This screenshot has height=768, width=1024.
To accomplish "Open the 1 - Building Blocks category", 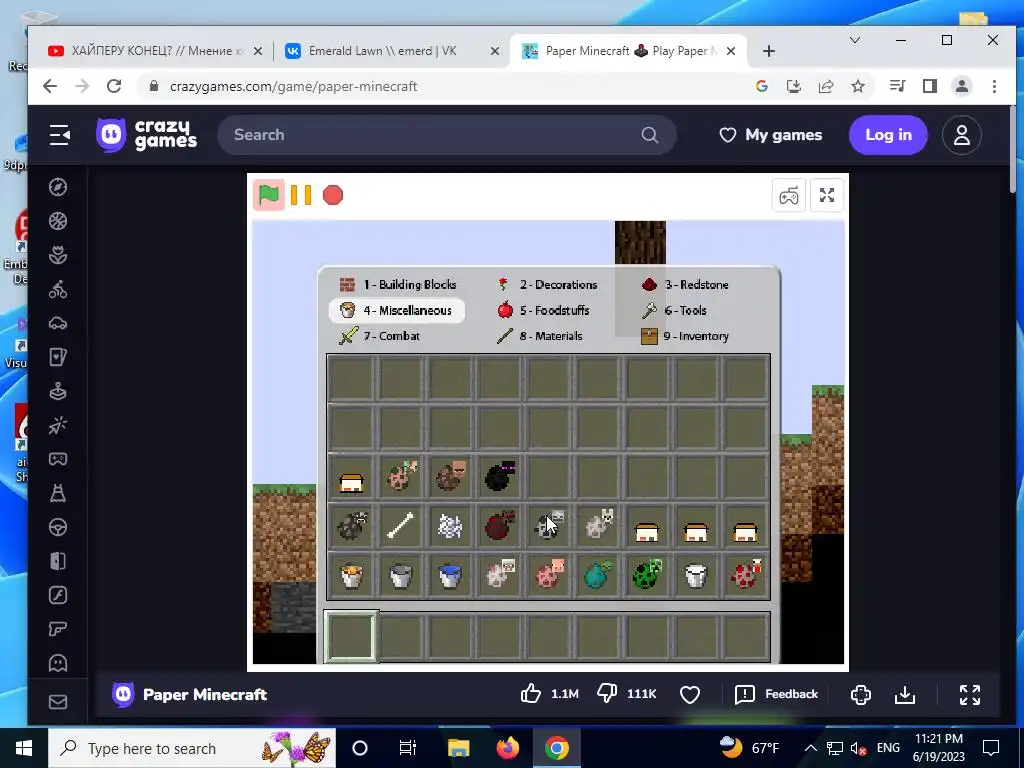I will click(x=398, y=285).
